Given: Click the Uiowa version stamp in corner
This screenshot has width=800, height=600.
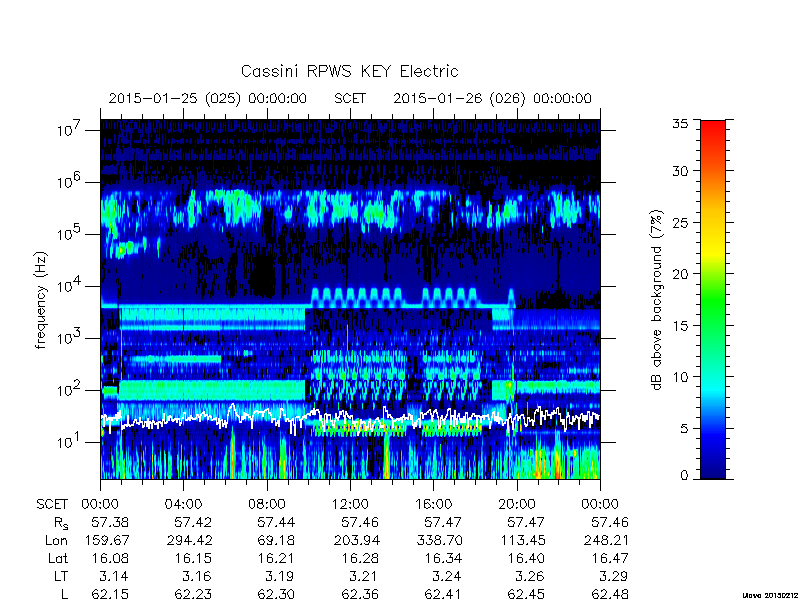Looking at the screenshot, I should [770, 595].
